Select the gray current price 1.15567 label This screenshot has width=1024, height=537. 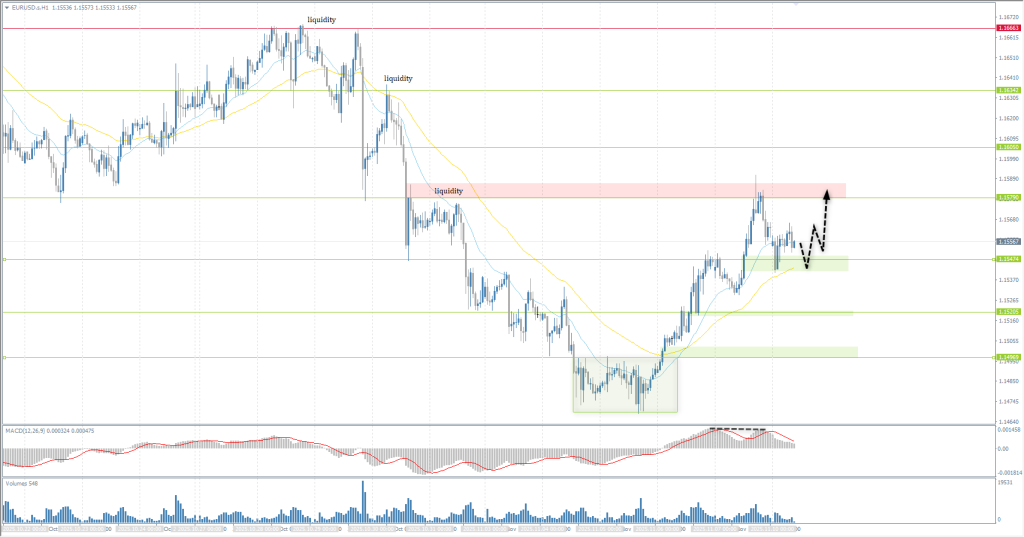pyautogui.click(x=1008, y=241)
